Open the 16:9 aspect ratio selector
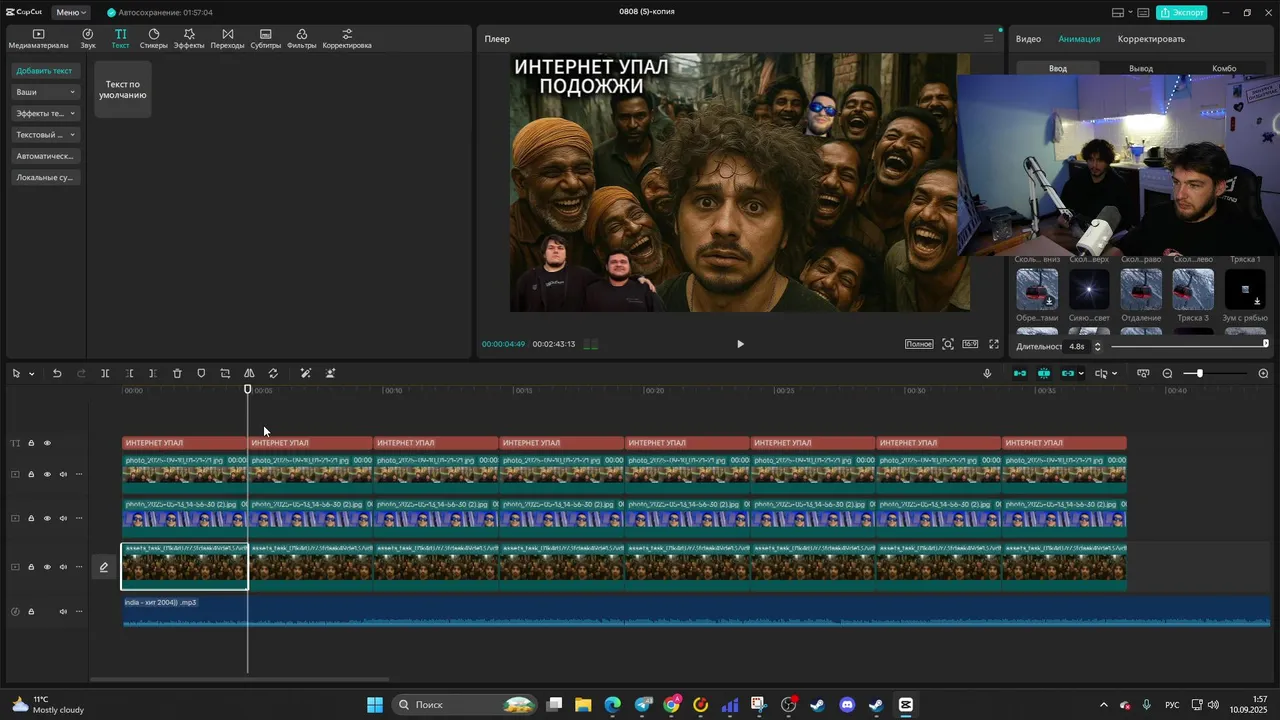Image resolution: width=1280 pixels, height=720 pixels. coord(970,344)
